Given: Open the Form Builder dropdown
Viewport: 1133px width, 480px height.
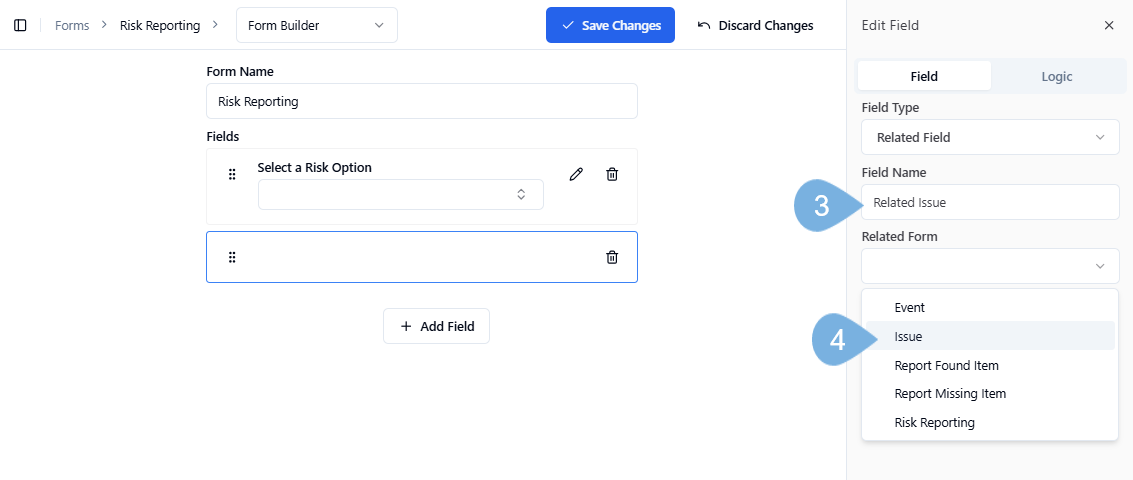Looking at the screenshot, I should (316, 25).
